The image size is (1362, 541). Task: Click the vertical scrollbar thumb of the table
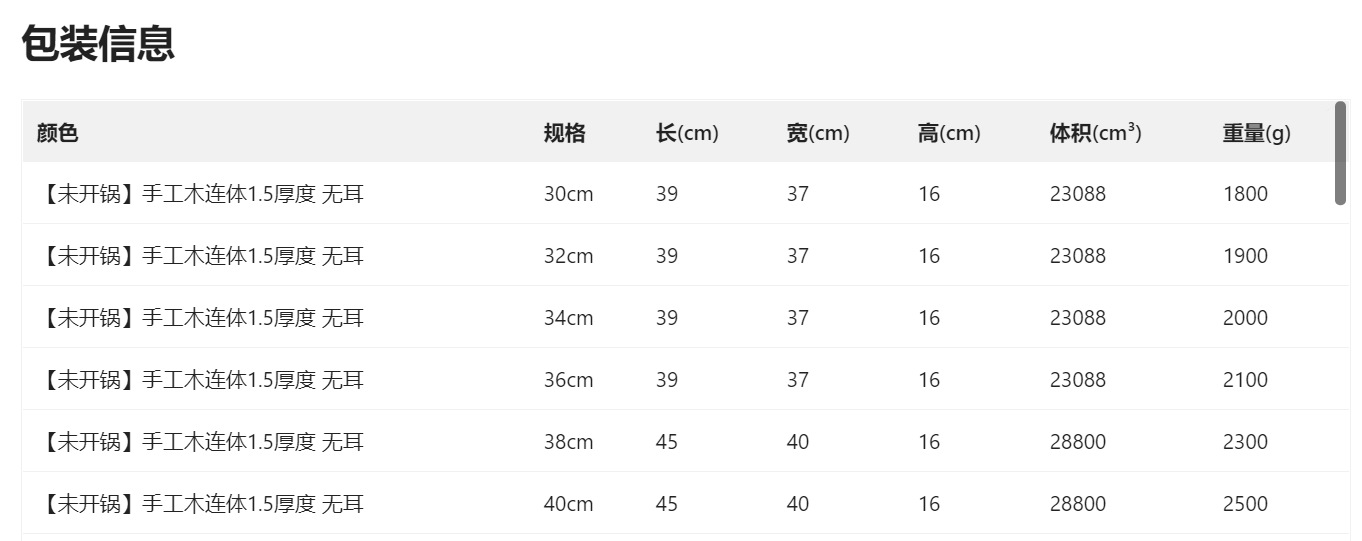pos(1340,153)
